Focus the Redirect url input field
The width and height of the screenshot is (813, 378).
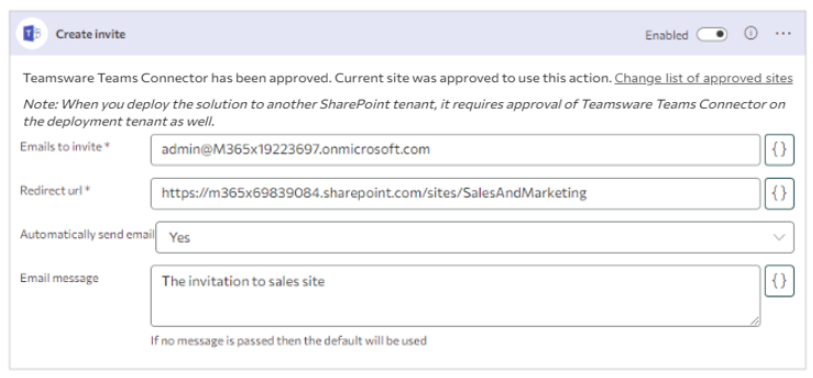(456, 193)
